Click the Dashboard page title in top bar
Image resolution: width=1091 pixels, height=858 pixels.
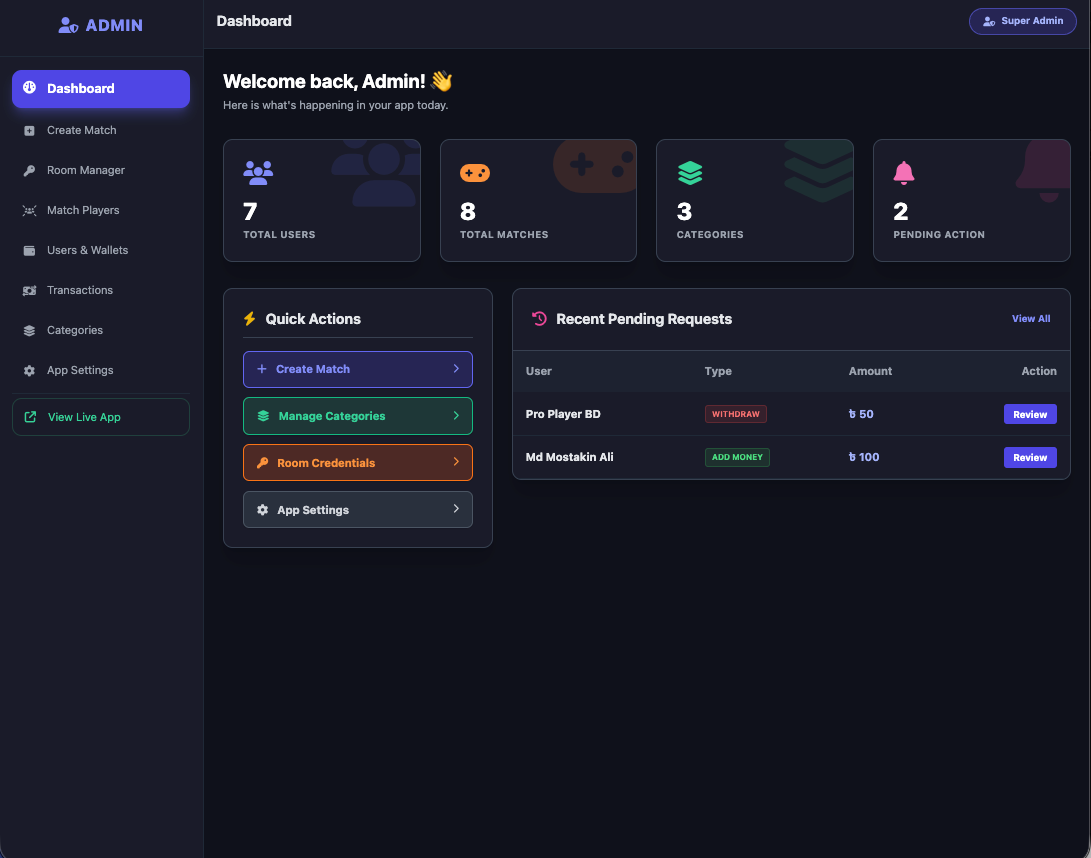[x=254, y=22]
